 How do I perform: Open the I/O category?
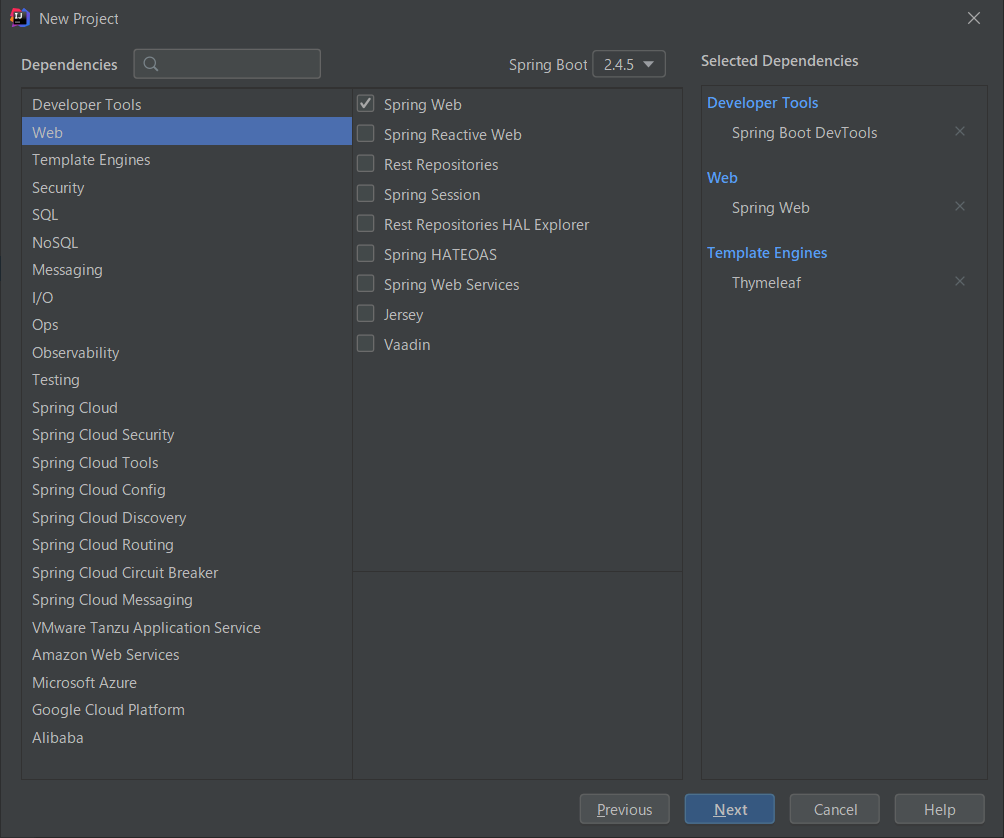pos(187,298)
